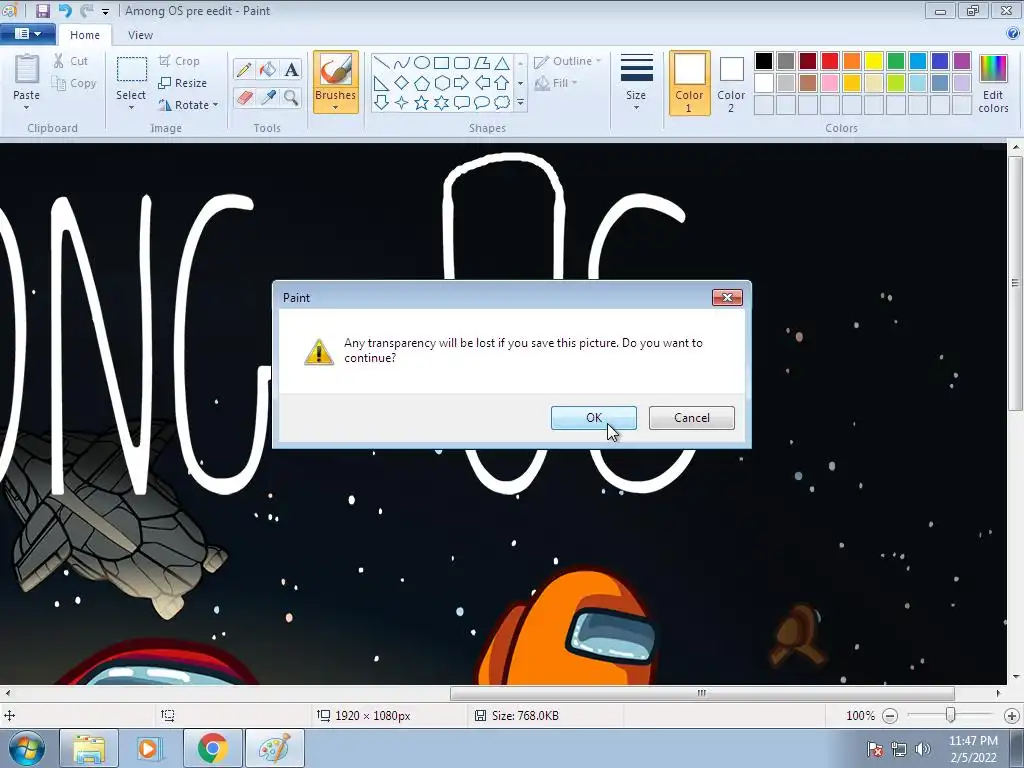Close the Paint warning dialog
The height and width of the screenshot is (768, 1024).
(727, 298)
